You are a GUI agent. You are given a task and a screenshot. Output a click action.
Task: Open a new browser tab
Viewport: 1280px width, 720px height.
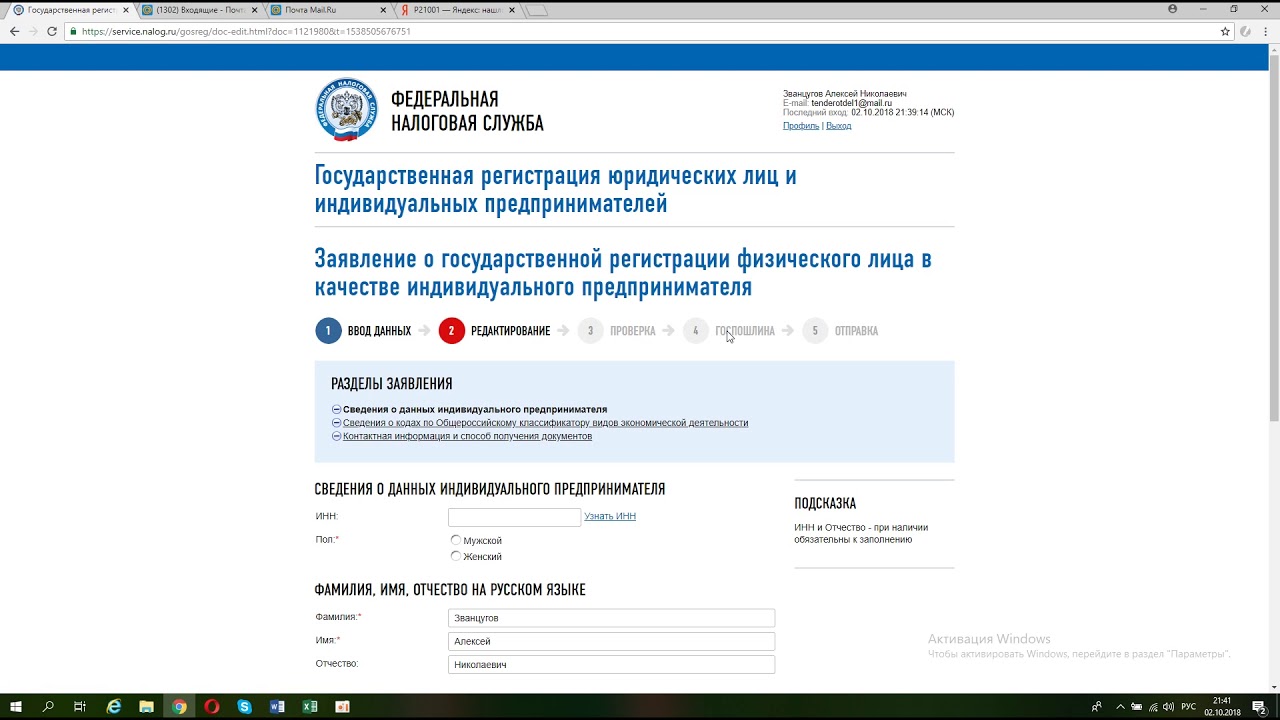537,10
